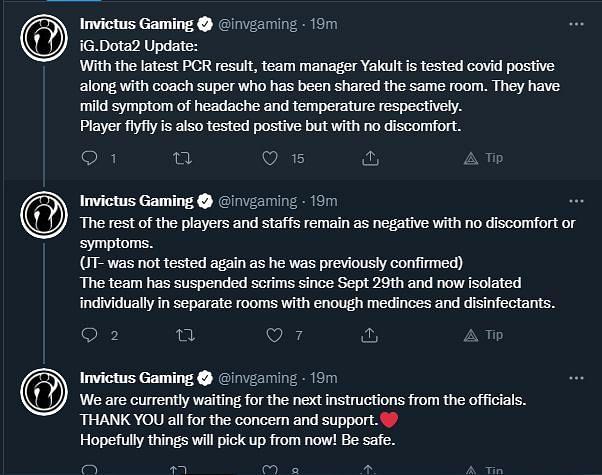Open more options for the first tweet
The image size is (602, 475).
pos(575,22)
